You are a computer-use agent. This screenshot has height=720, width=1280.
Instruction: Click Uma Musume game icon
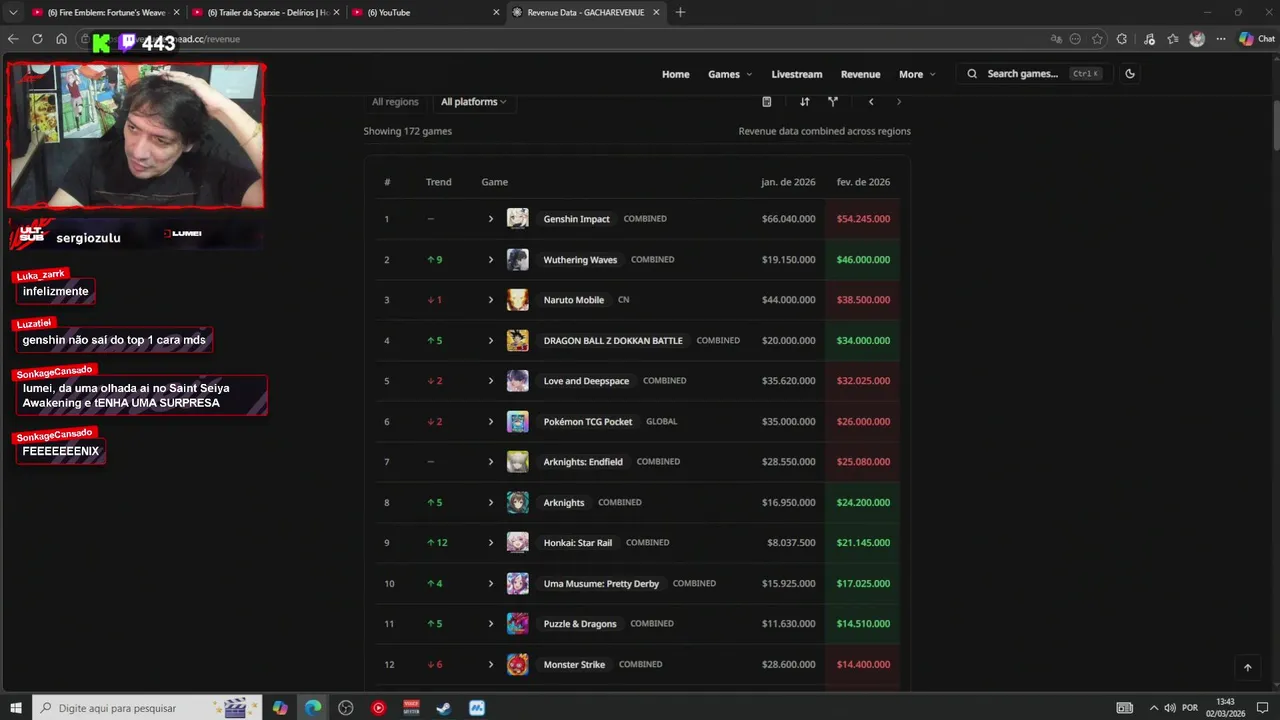click(x=517, y=584)
